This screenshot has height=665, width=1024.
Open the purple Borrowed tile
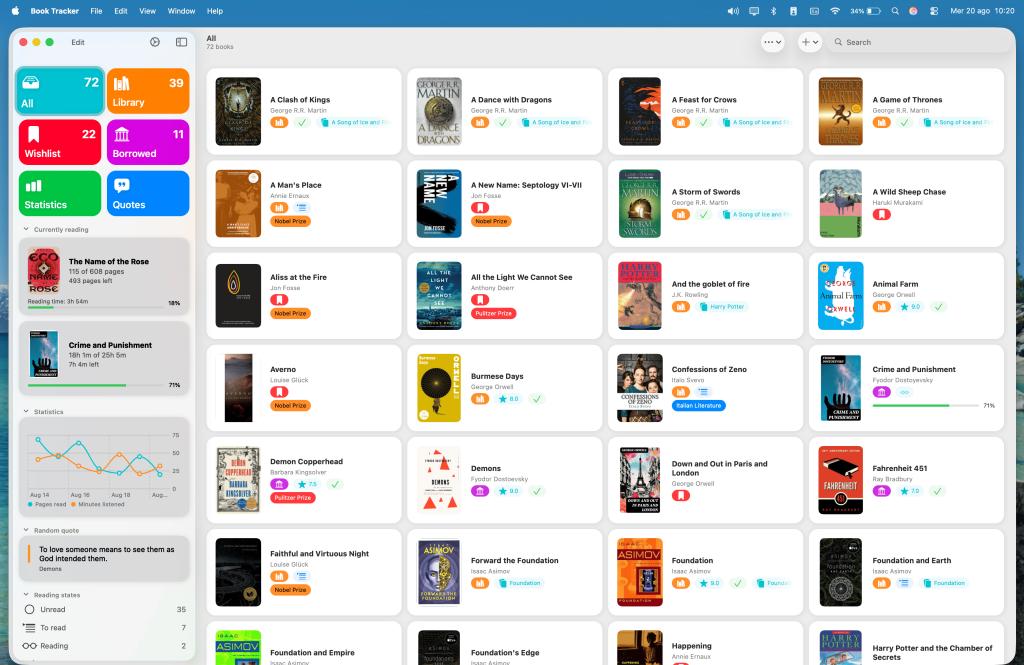[148, 143]
